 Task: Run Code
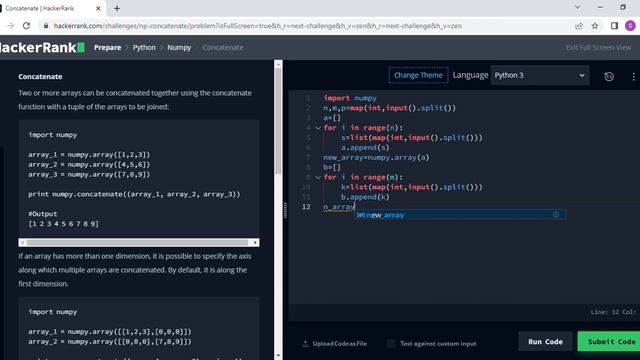tap(545, 342)
